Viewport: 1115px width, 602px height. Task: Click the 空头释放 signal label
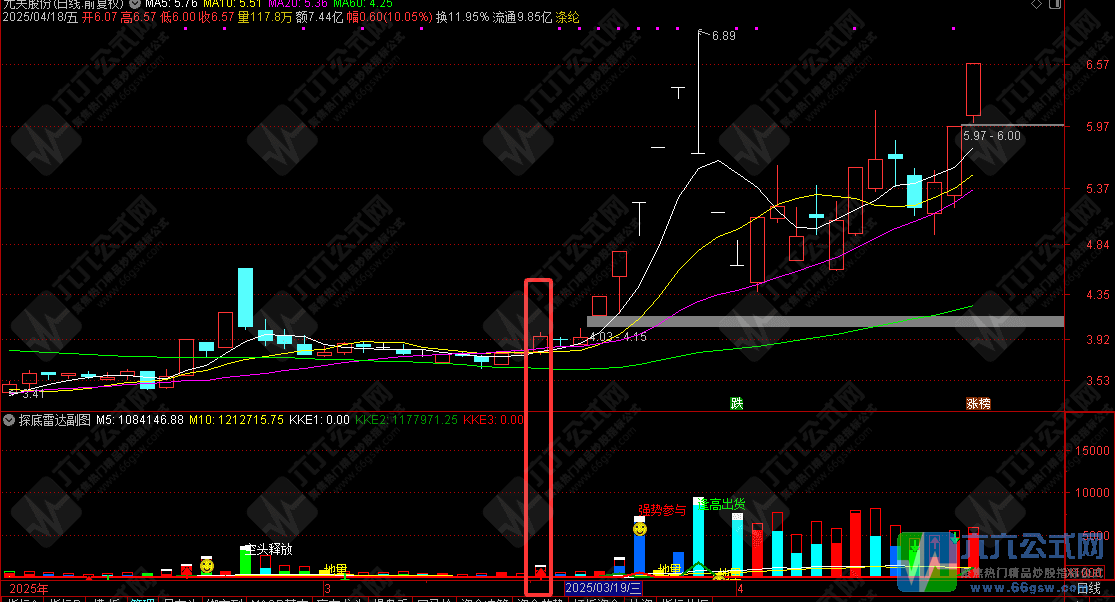(270, 549)
